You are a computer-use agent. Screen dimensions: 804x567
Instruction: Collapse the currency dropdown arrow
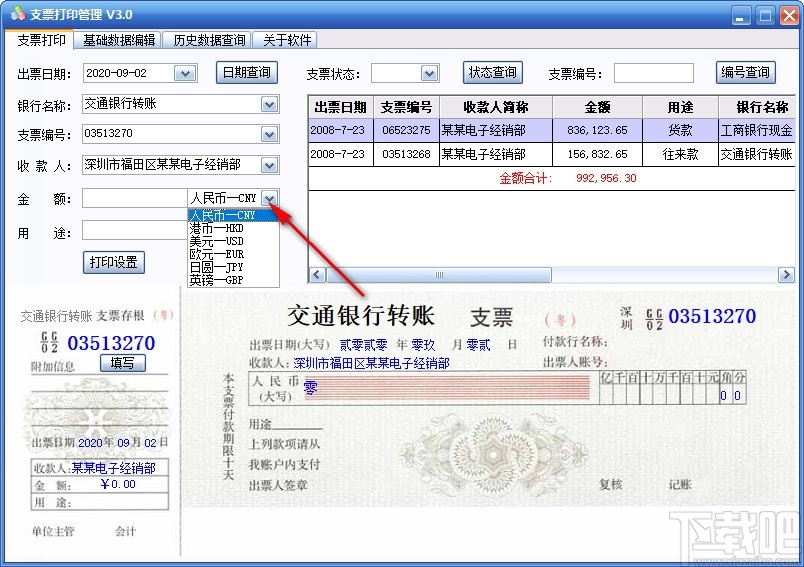269,198
